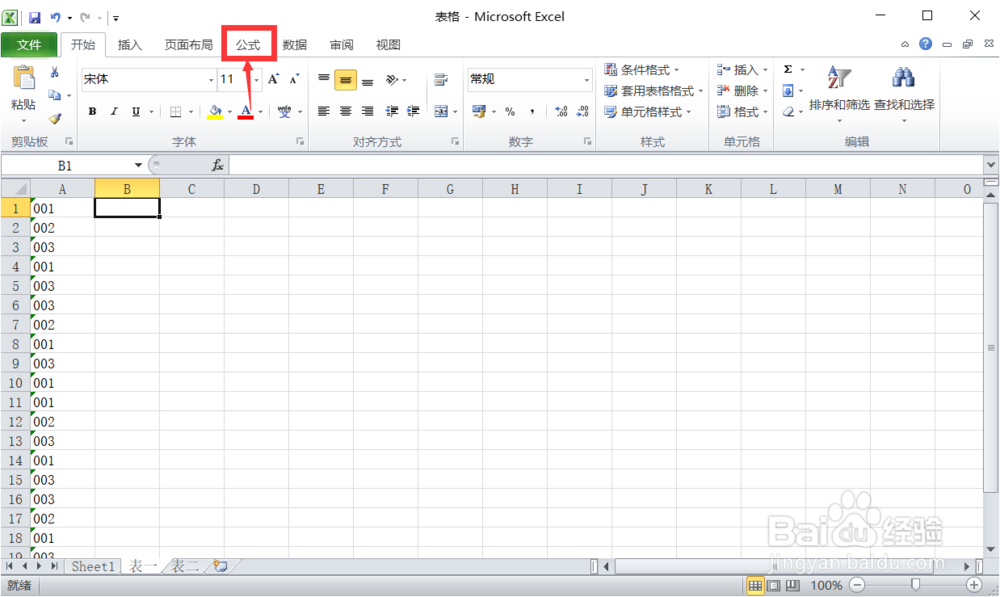The image size is (1000, 597).
Task: Undo the last action
Action: [55, 17]
